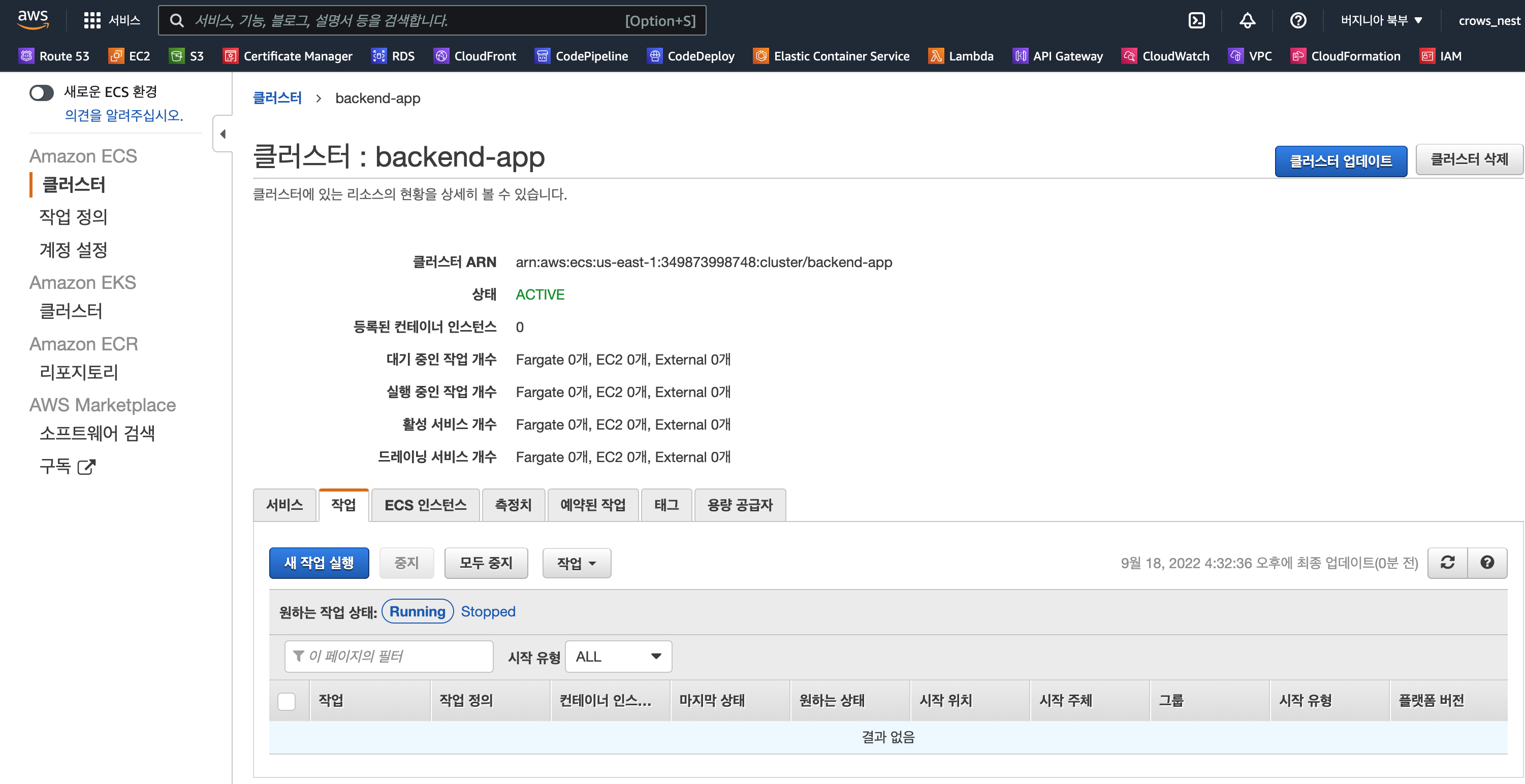
Task: Open EKS 클러스터 in sidebar
Action: [x=71, y=311]
